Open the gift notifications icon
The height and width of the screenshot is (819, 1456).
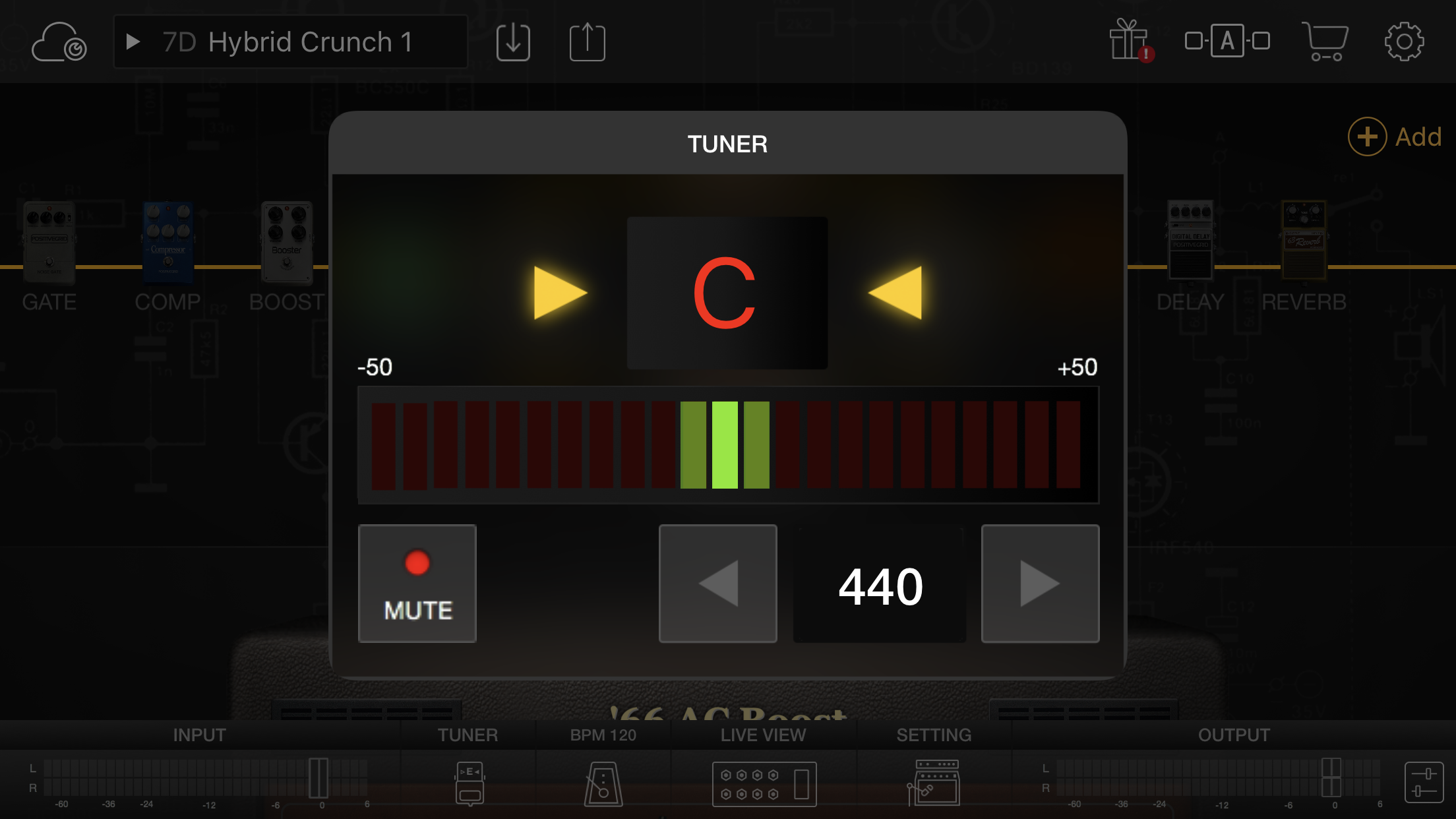1130,41
